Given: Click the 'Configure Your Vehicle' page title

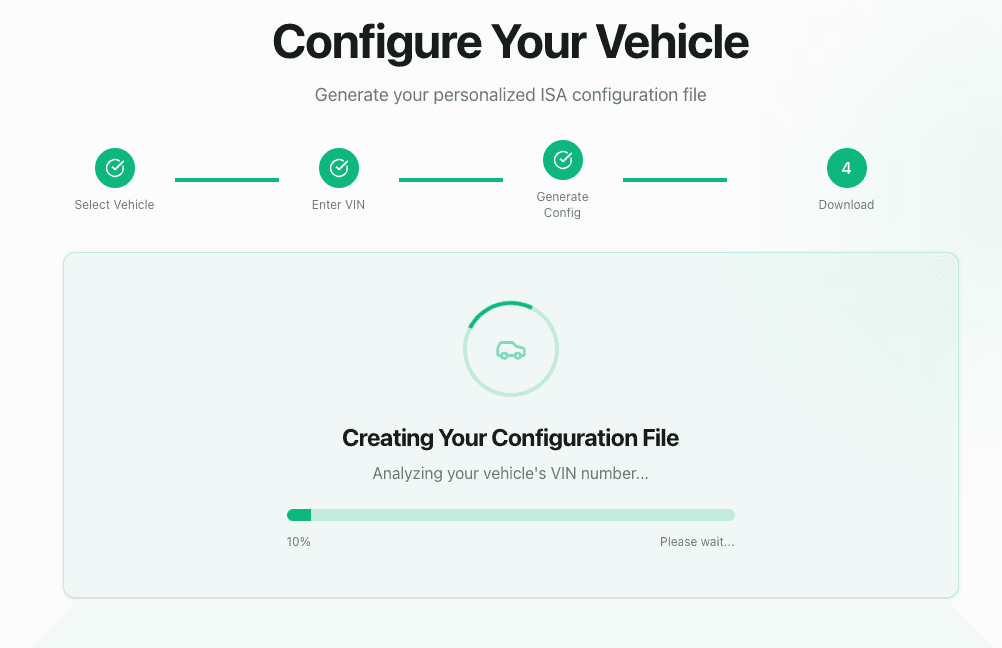Looking at the screenshot, I should click(511, 42).
